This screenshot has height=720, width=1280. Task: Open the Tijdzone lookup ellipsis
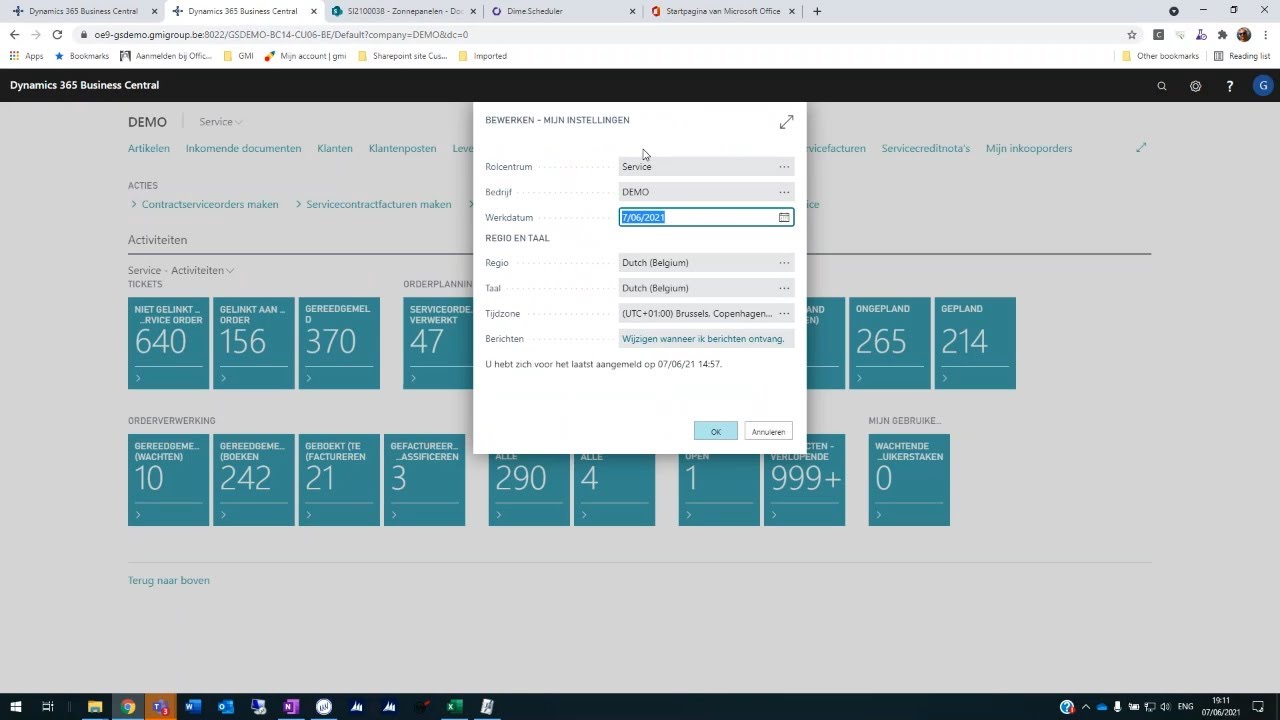tap(784, 313)
